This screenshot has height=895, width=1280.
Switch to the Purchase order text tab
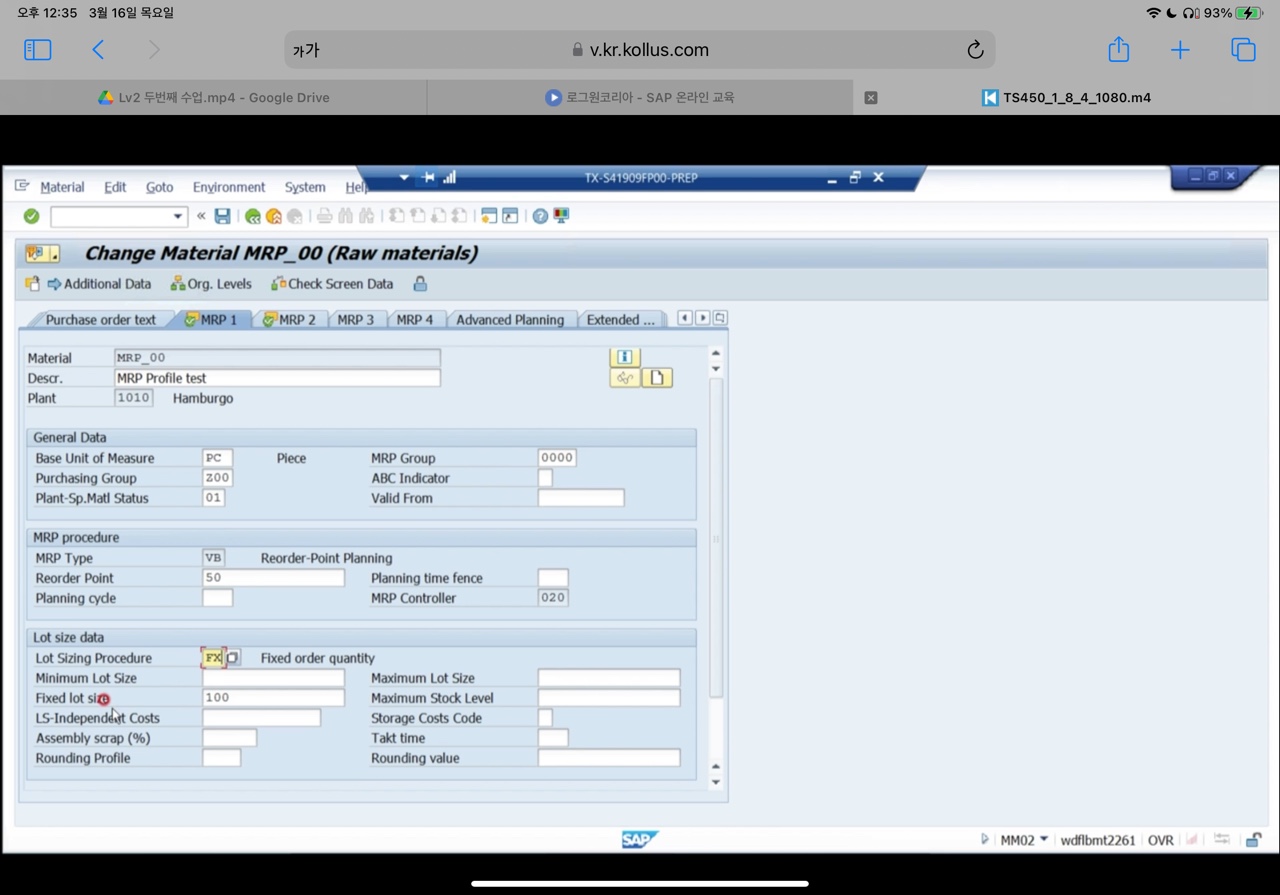tap(100, 320)
